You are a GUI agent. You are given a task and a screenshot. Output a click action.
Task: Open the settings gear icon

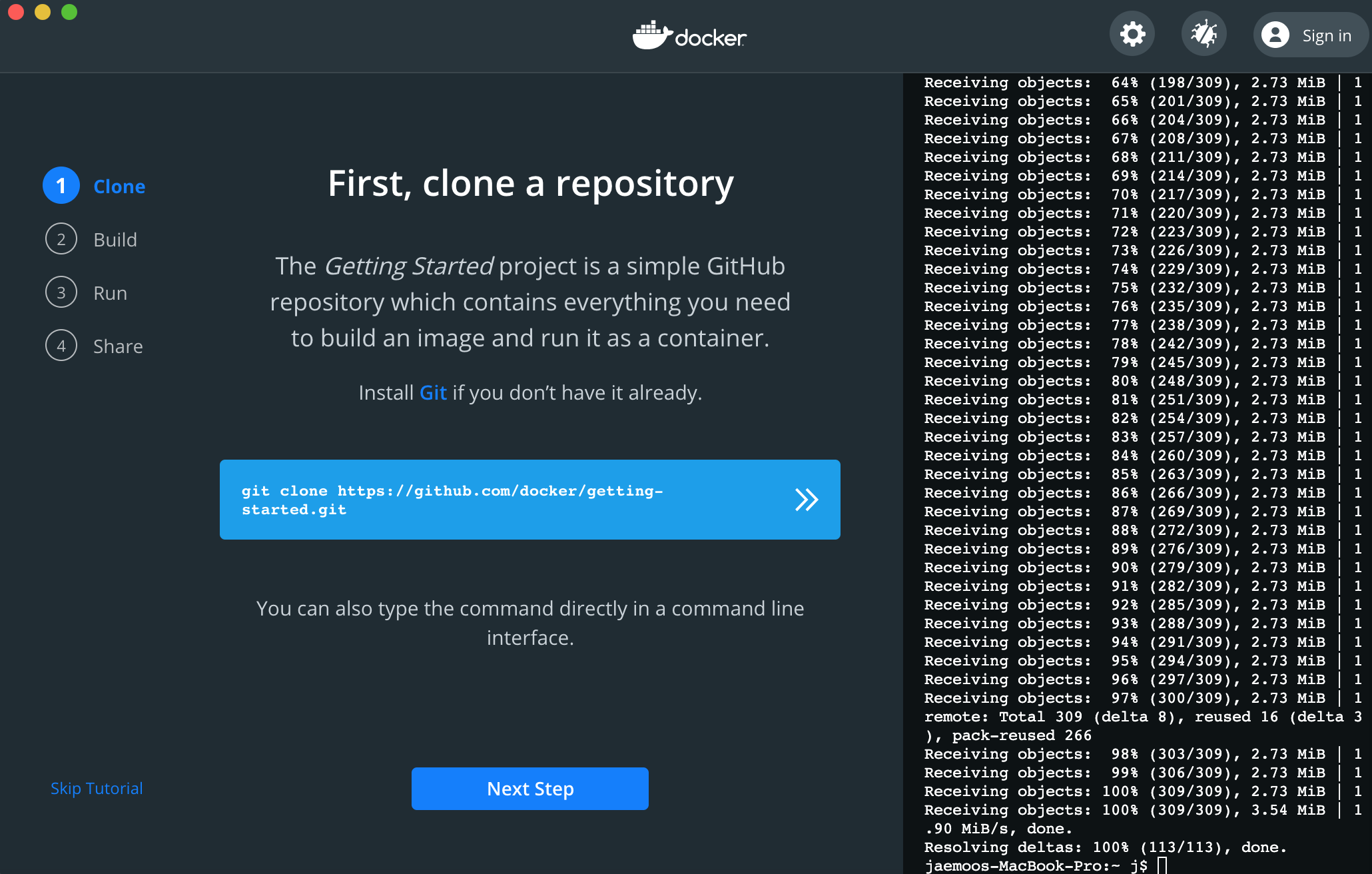click(1132, 34)
